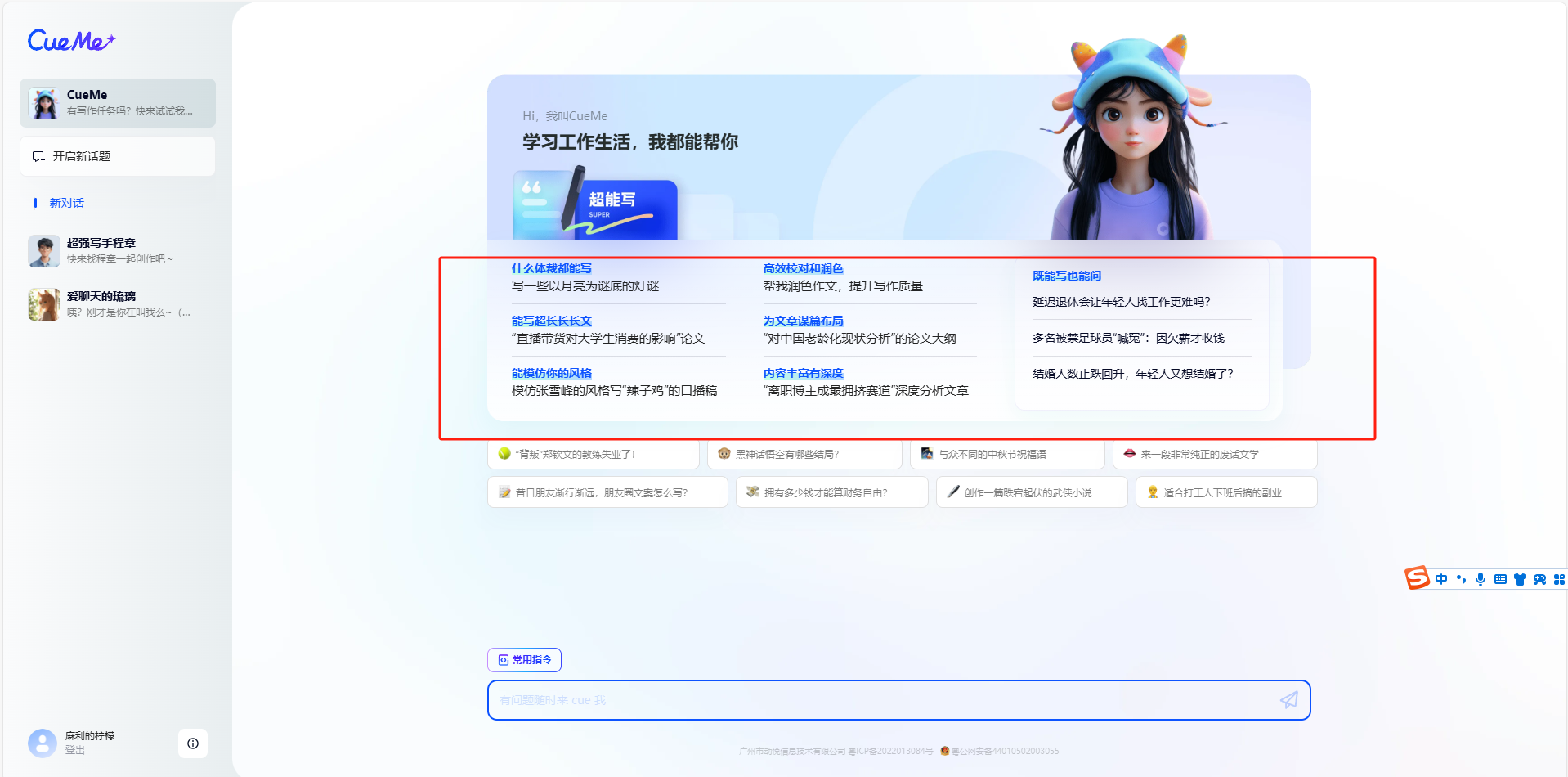Click the game controller icon in IME bar
1568x777 pixels.
click(1539, 579)
